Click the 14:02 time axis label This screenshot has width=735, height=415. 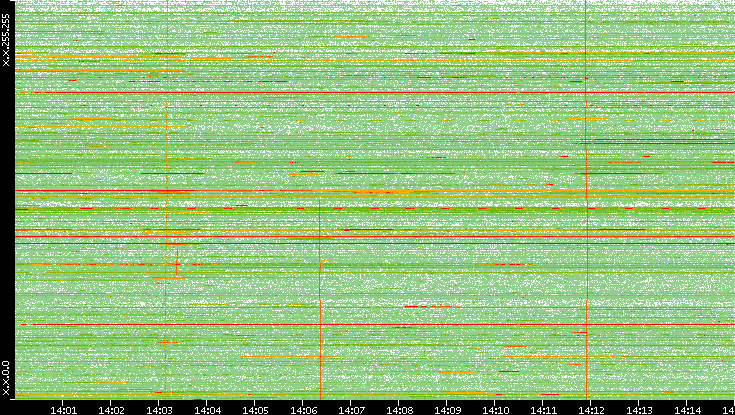click(111, 410)
